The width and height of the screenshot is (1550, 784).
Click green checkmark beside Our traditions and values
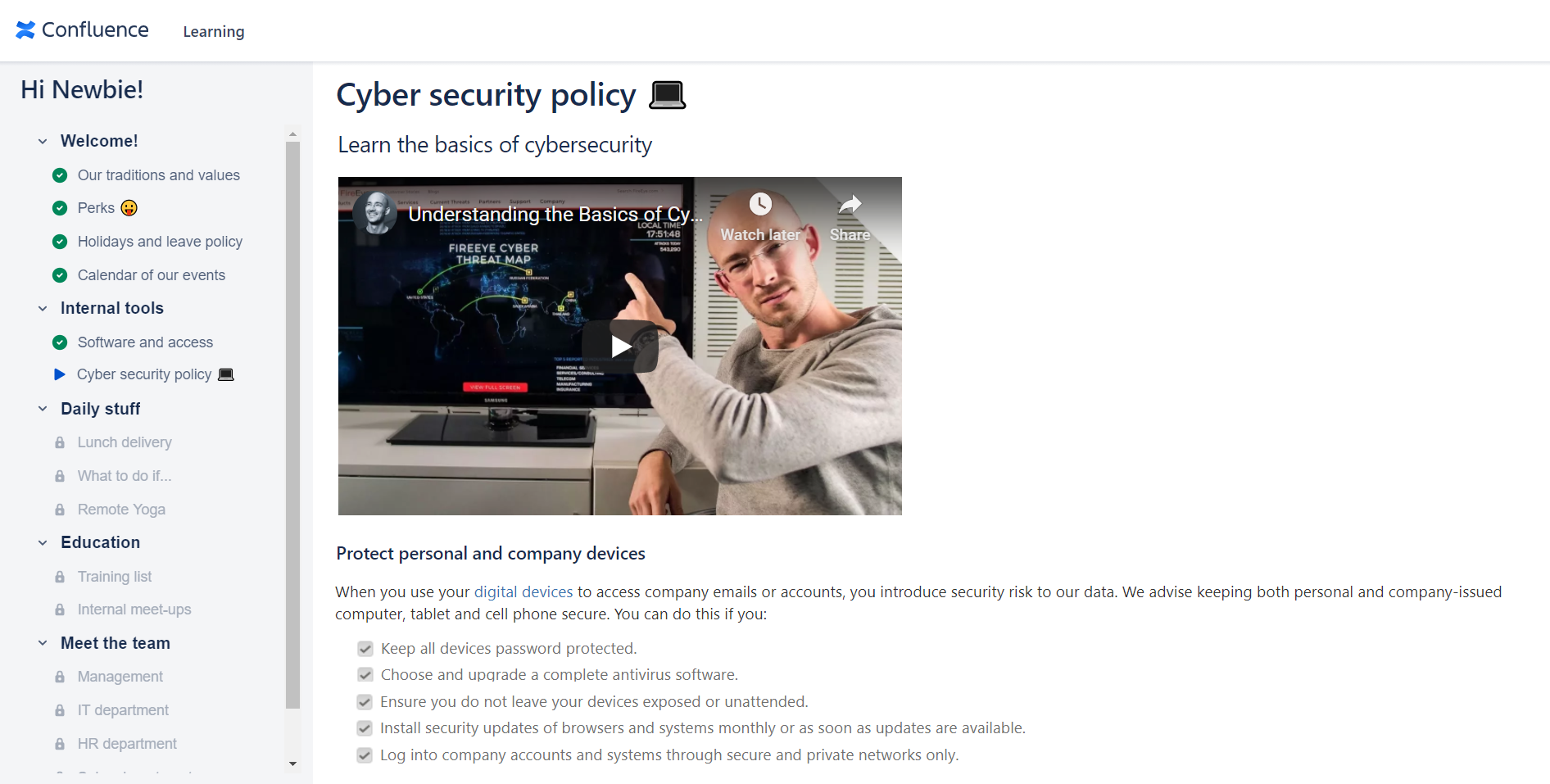[60, 175]
